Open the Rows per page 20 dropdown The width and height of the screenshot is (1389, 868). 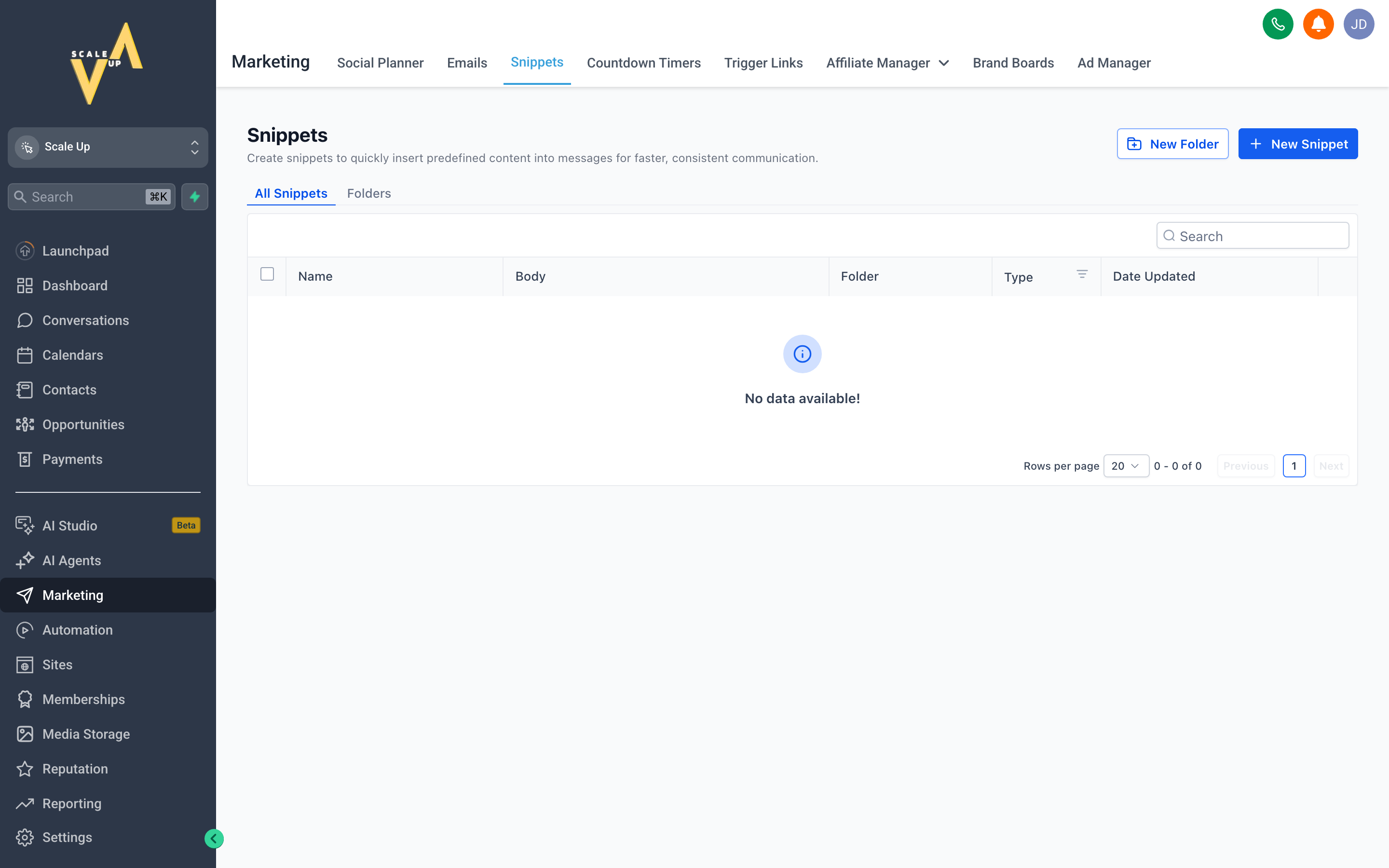[1126, 465]
